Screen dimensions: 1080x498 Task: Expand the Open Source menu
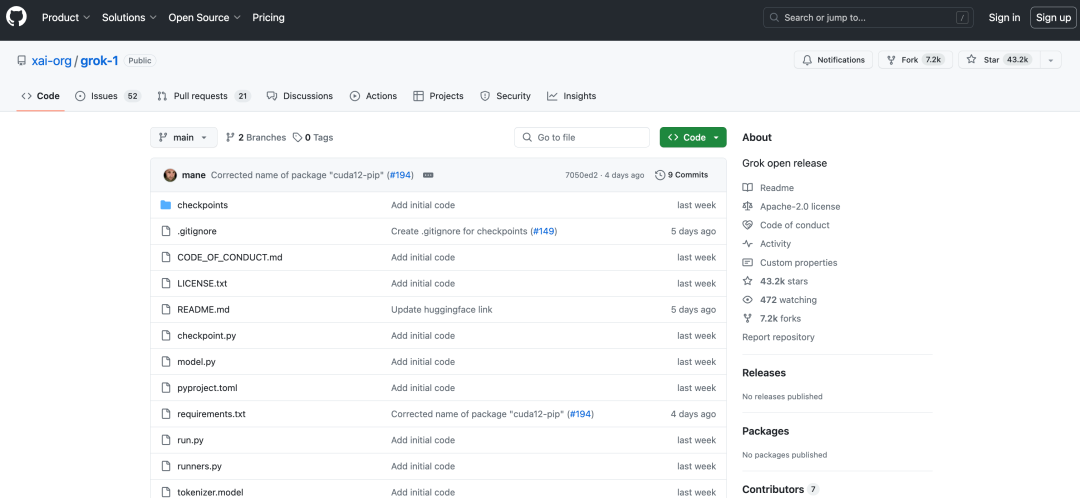click(205, 17)
